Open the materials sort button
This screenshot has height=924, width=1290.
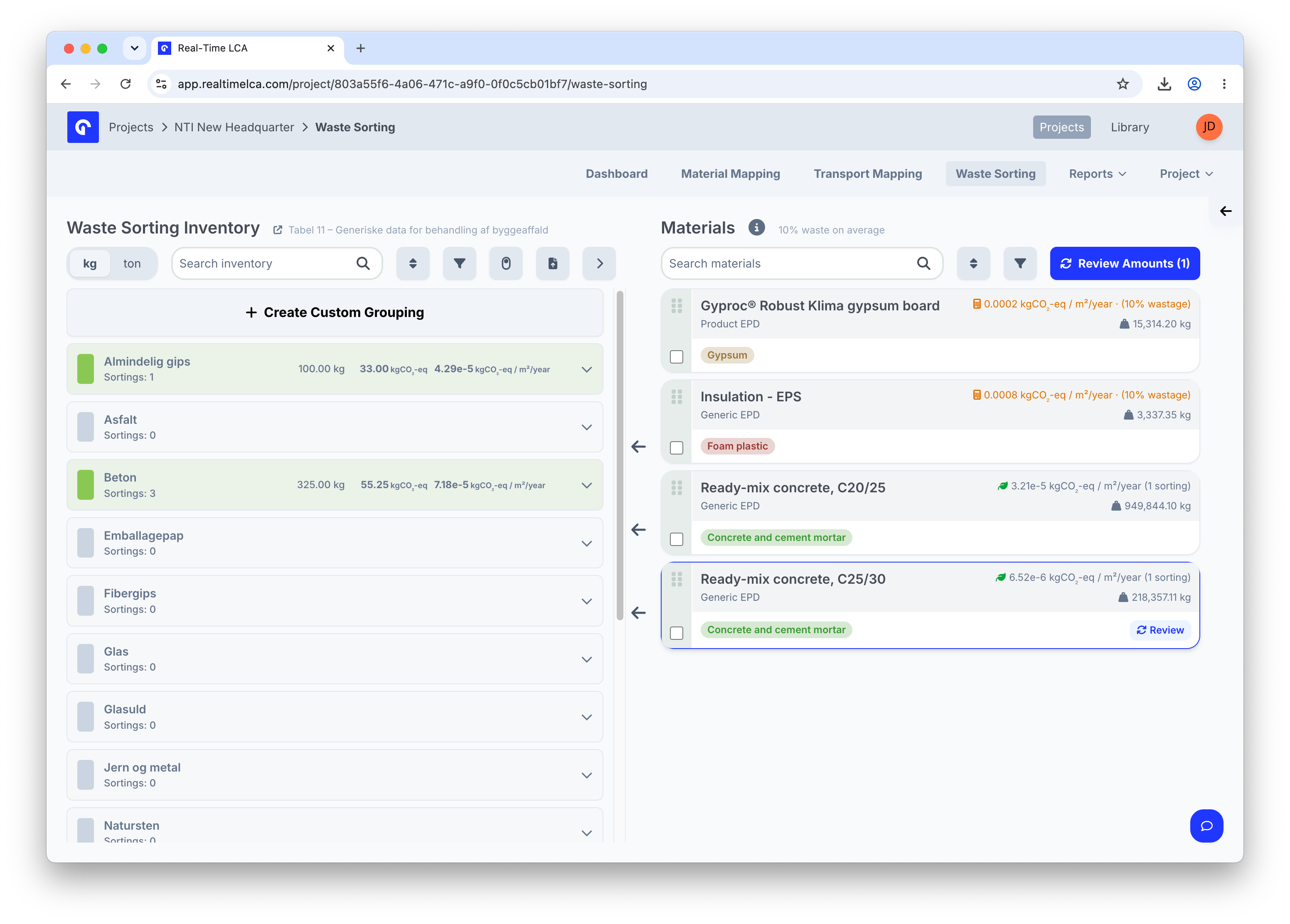coord(973,263)
